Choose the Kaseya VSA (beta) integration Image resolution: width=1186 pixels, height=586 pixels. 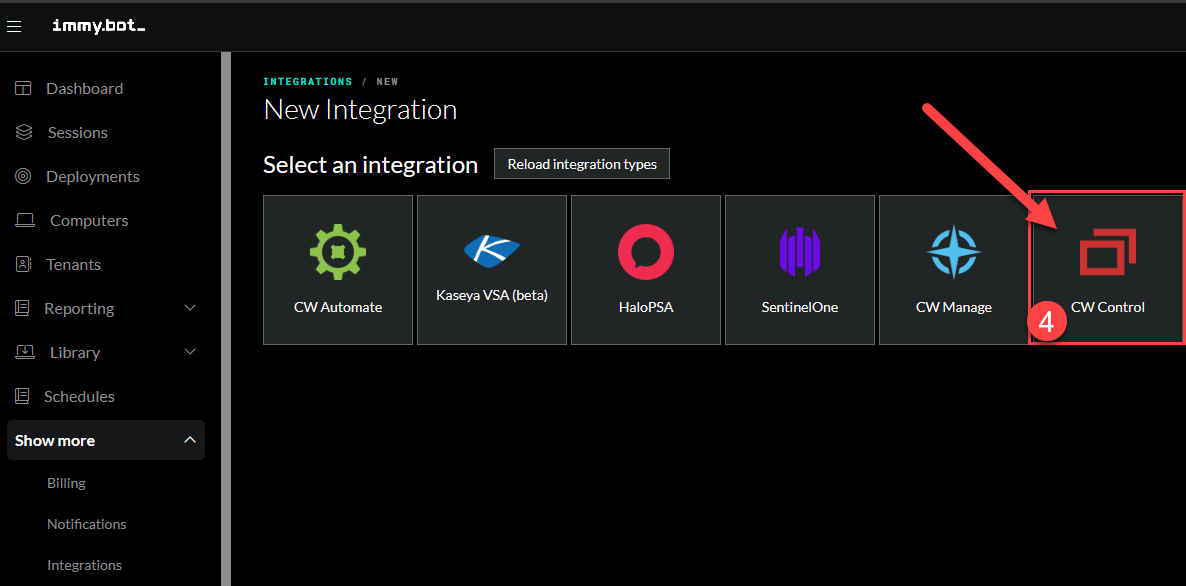492,270
